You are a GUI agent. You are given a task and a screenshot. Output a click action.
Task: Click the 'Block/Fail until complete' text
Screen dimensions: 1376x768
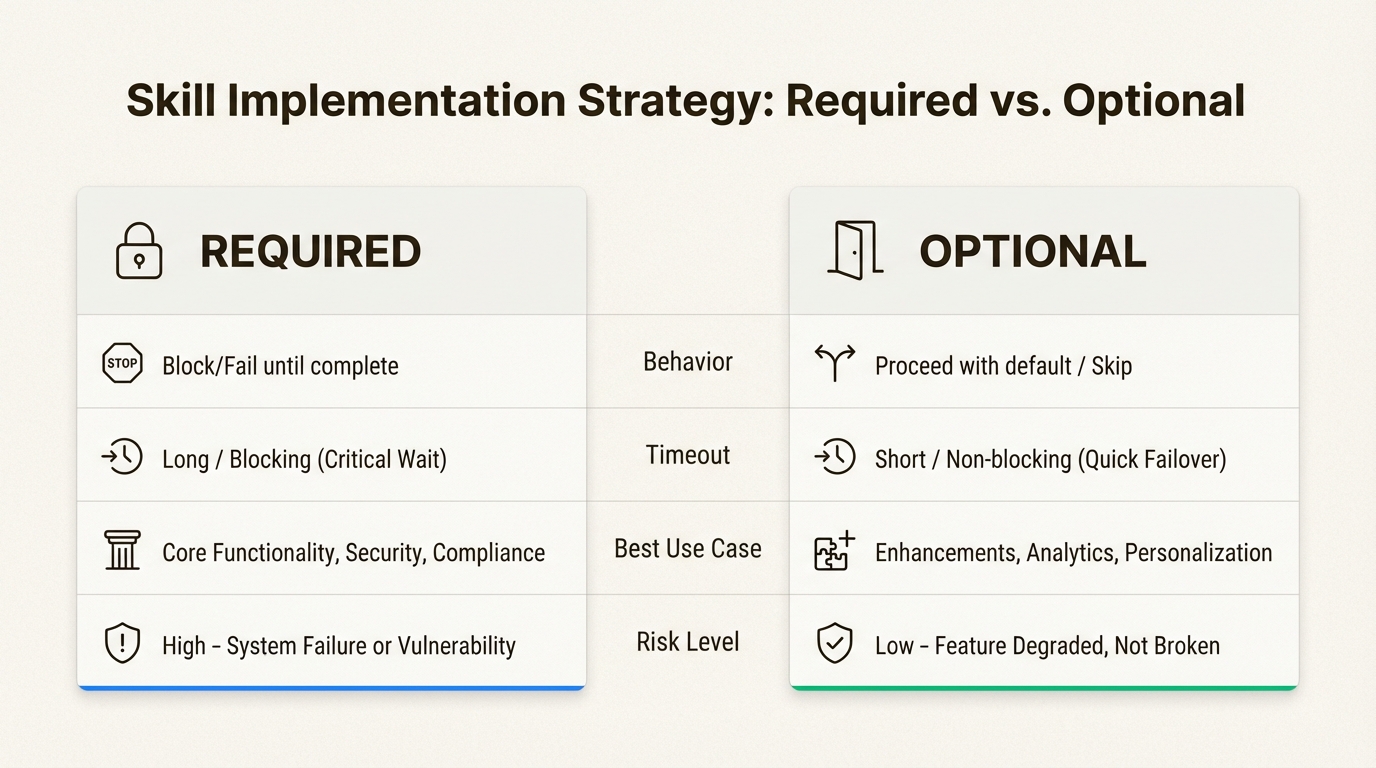pos(280,366)
